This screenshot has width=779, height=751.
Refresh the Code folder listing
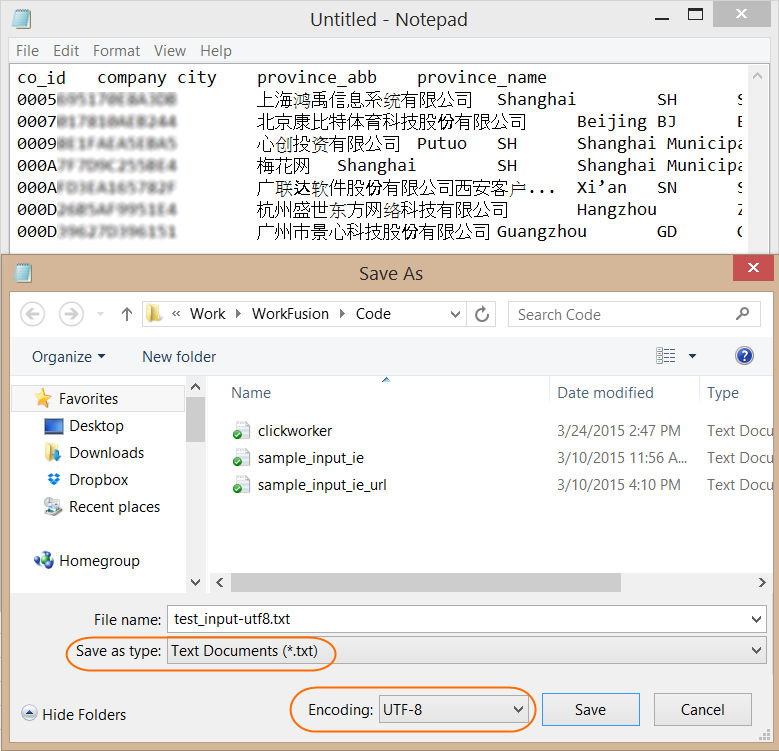(x=481, y=314)
